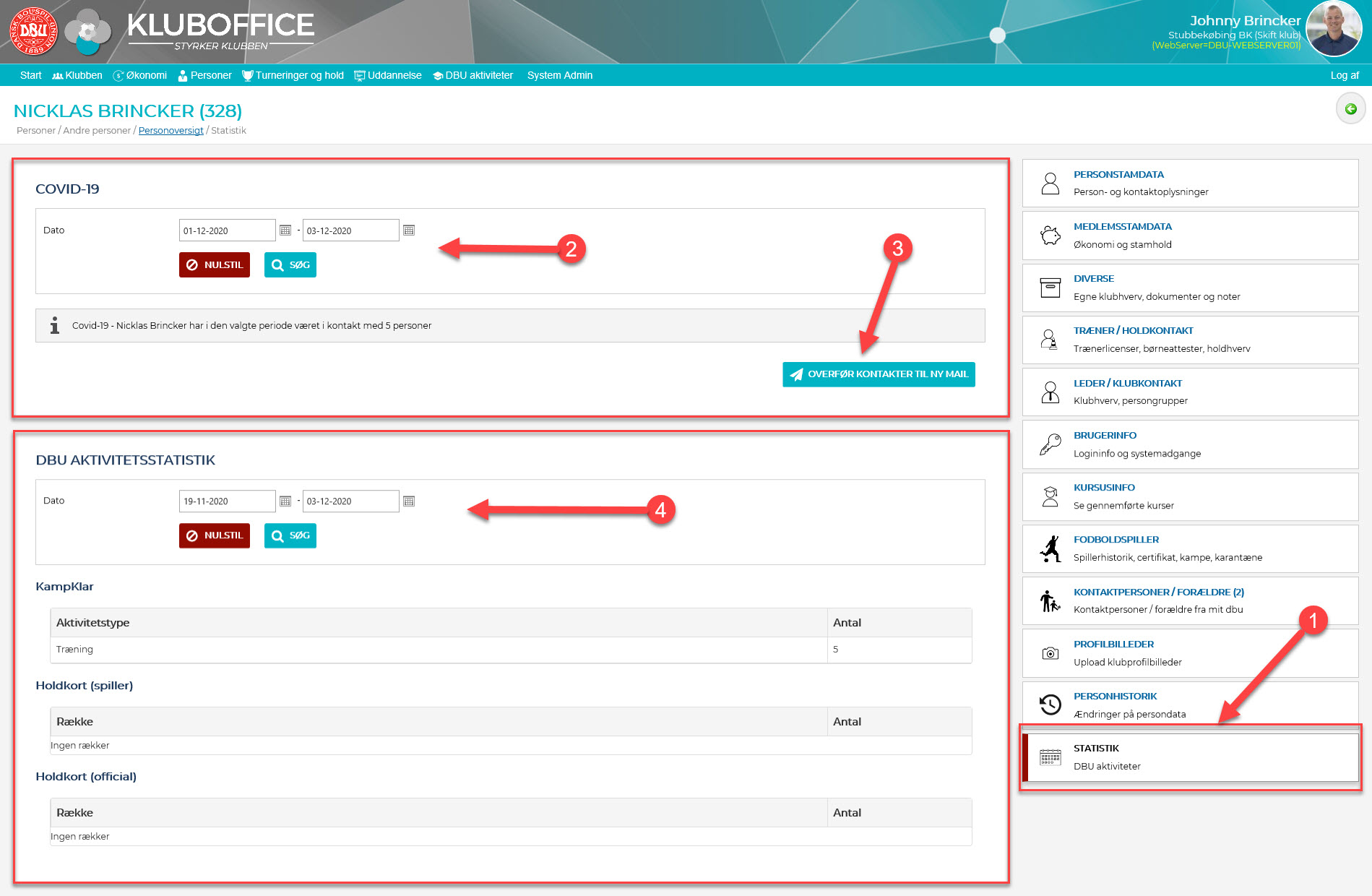Open calendar picker for COVID-19 end date
Screen dimensions: 1372x896
[409, 231]
